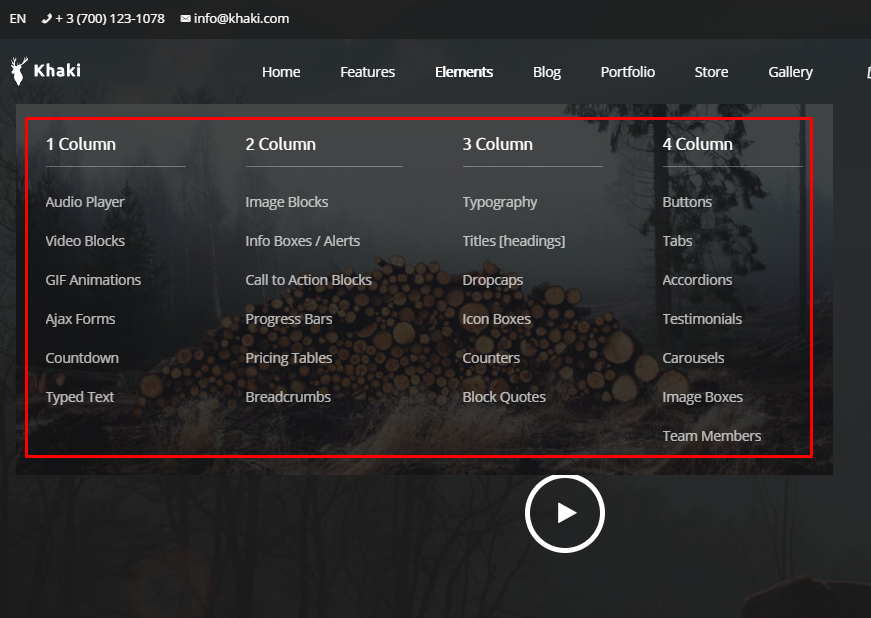Click the info@khaki.com email link
This screenshot has width=871, height=618.
pyautogui.click(x=235, y=18)
